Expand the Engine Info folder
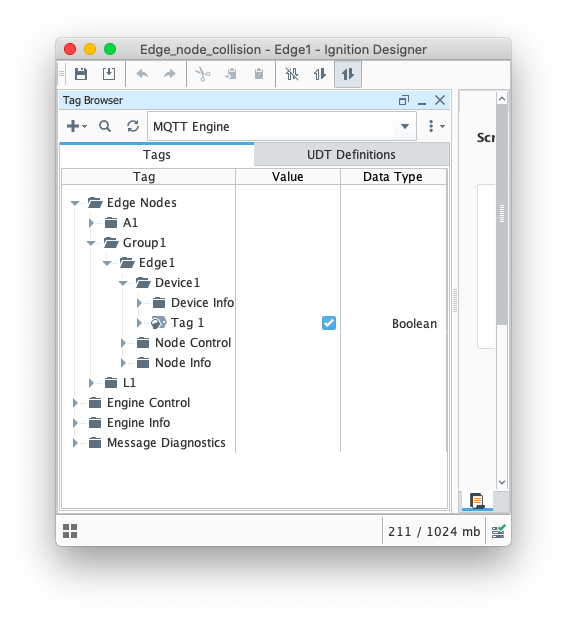The height and width of the screenshot is (620, 567). click(75, 423)
